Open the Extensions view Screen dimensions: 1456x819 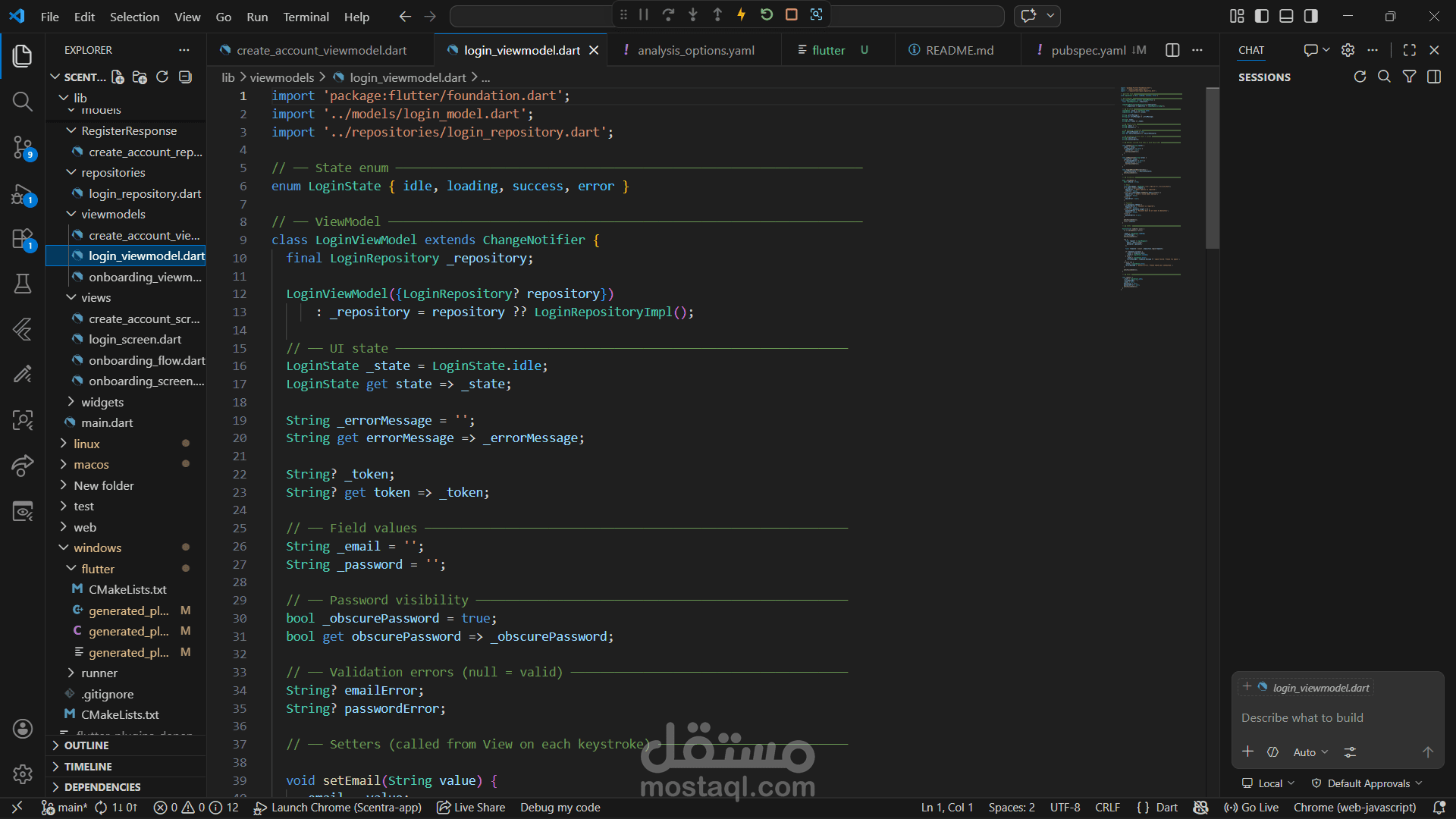coord(23,240)
